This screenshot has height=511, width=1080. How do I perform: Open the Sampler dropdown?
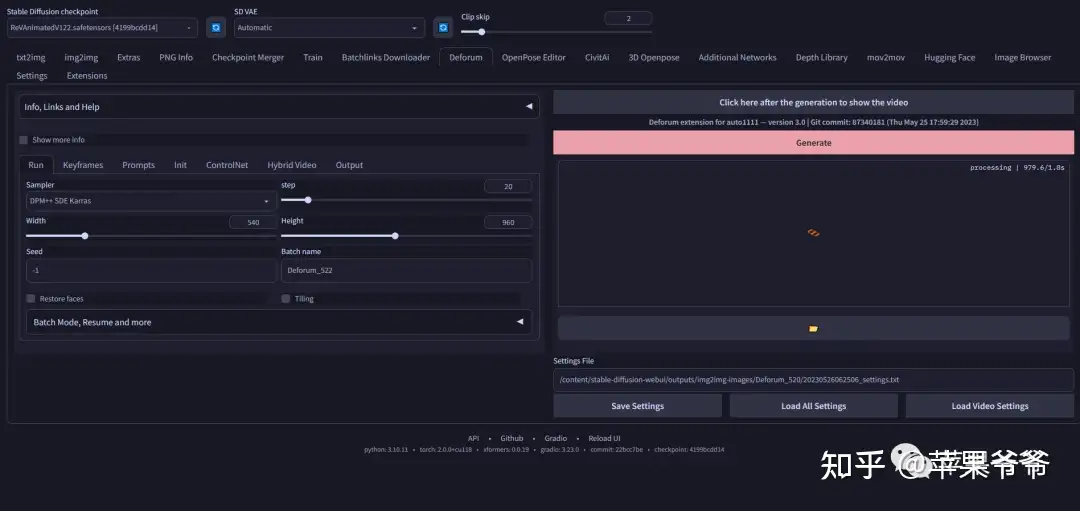(151, 201)
